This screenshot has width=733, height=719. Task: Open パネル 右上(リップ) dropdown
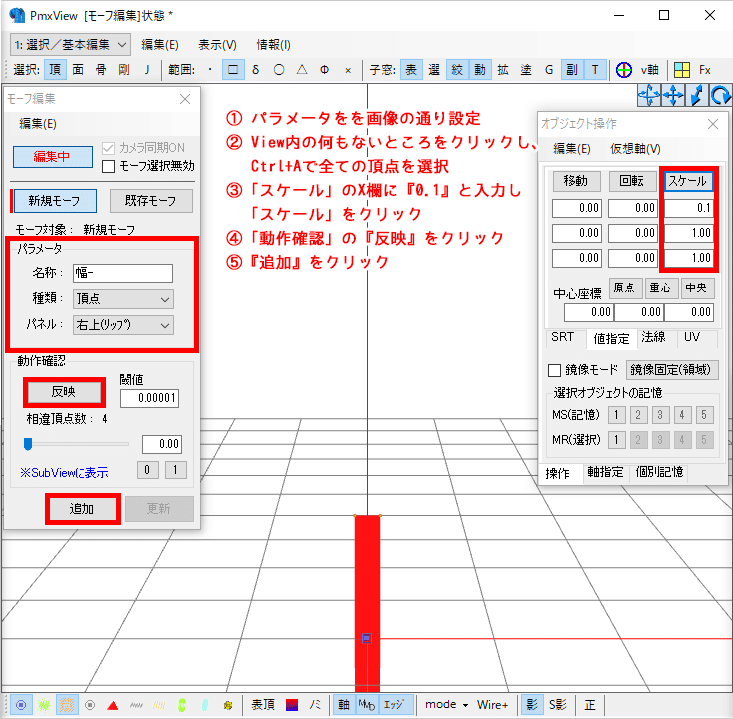[123, 325]
